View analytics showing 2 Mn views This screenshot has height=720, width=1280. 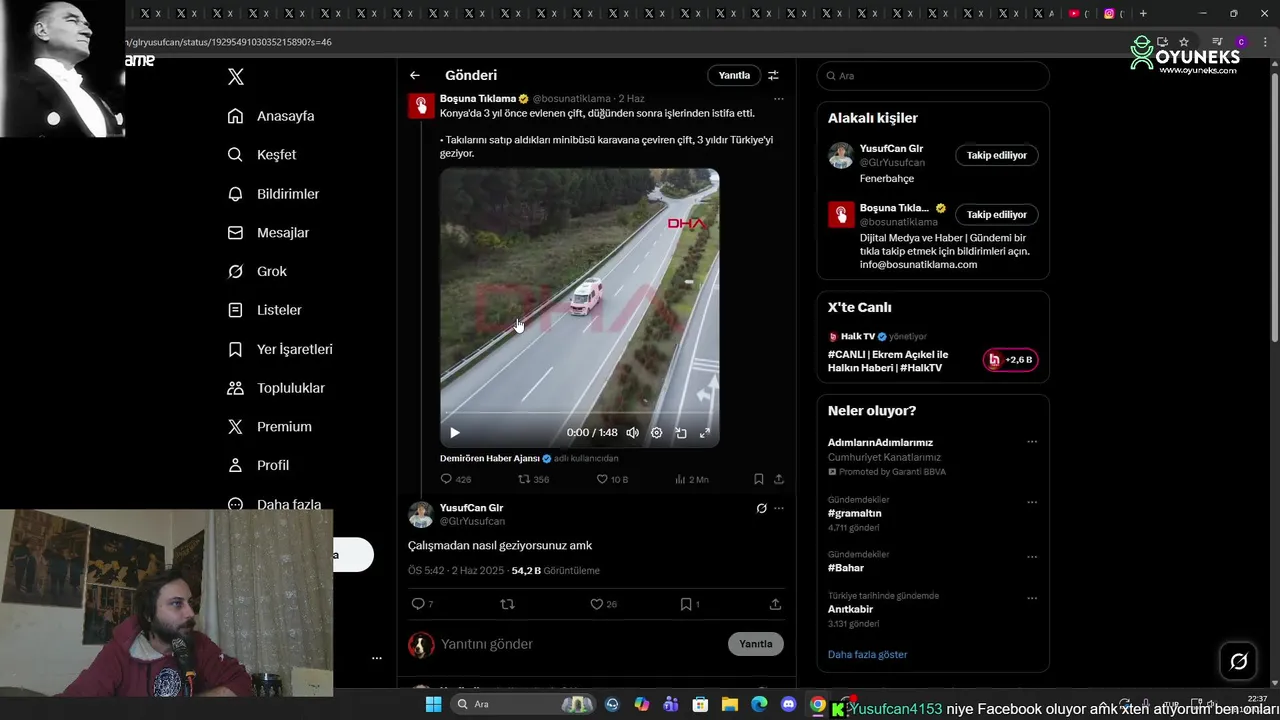tap(692, 480)
